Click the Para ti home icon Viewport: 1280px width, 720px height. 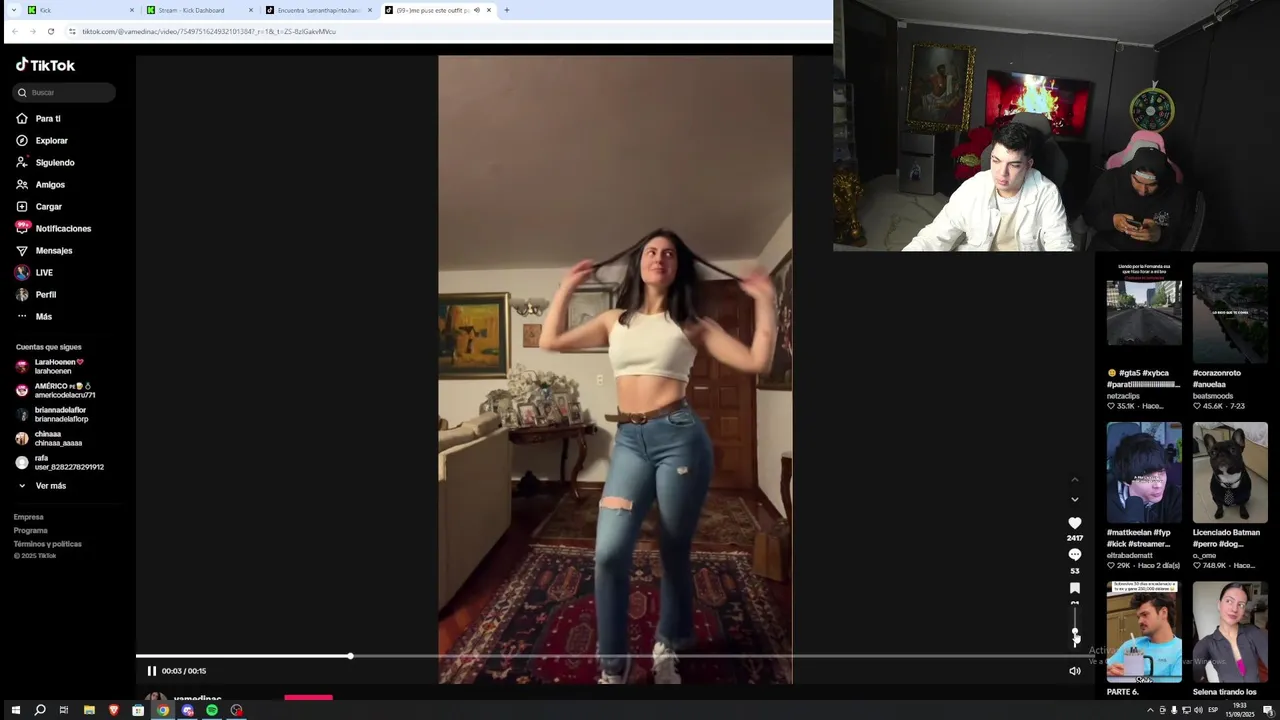coord(22,119)
